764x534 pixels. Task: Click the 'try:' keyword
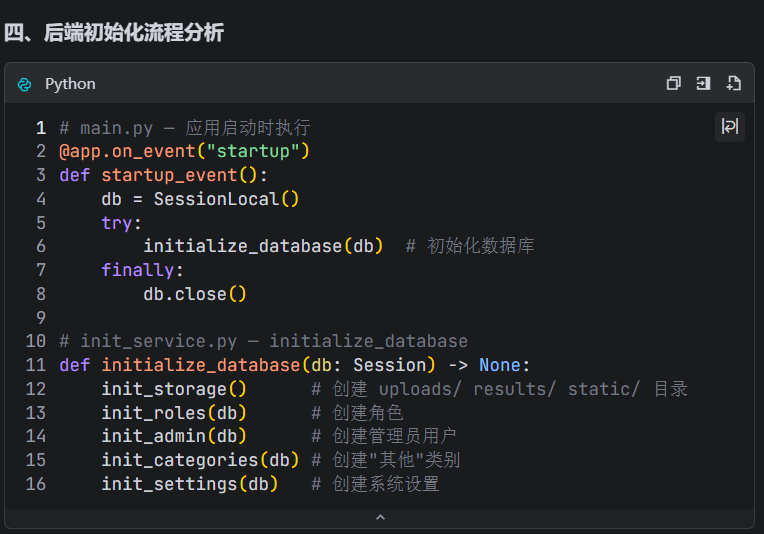click(x=121, y=223)
